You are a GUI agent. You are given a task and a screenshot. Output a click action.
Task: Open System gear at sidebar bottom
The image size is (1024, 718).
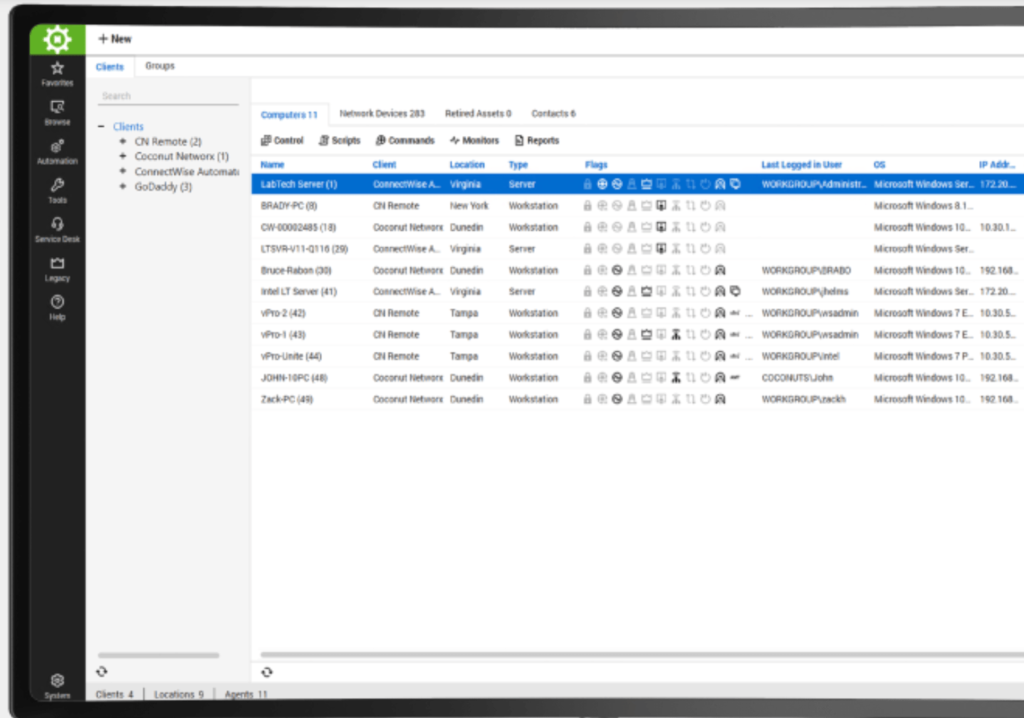pyautogui.click(x=57, y=686)
